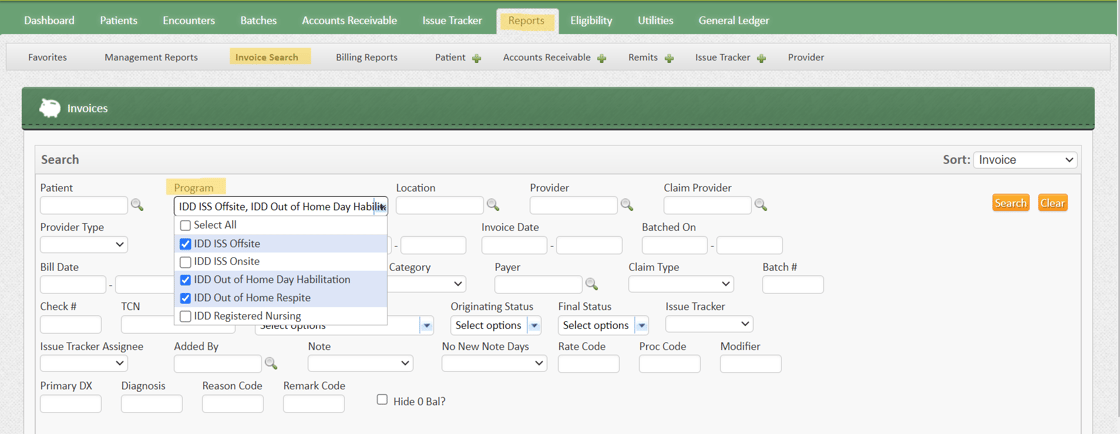This screenshot has height=434, width=1120.
Task: Click the orange Search button
Action: tap(1011, 203)
